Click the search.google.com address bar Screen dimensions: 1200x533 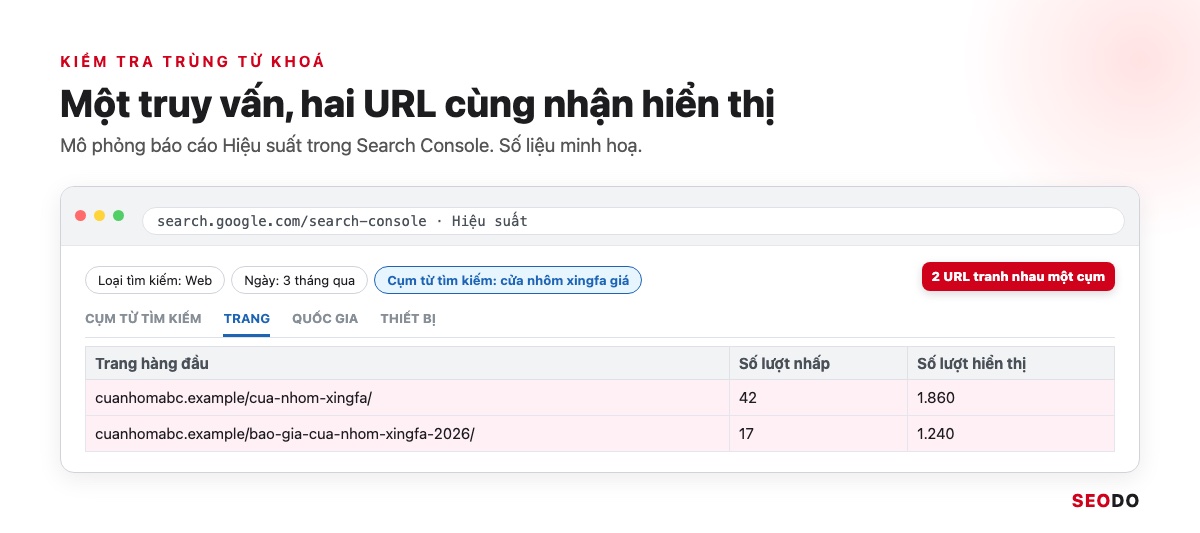pos(633,221)
